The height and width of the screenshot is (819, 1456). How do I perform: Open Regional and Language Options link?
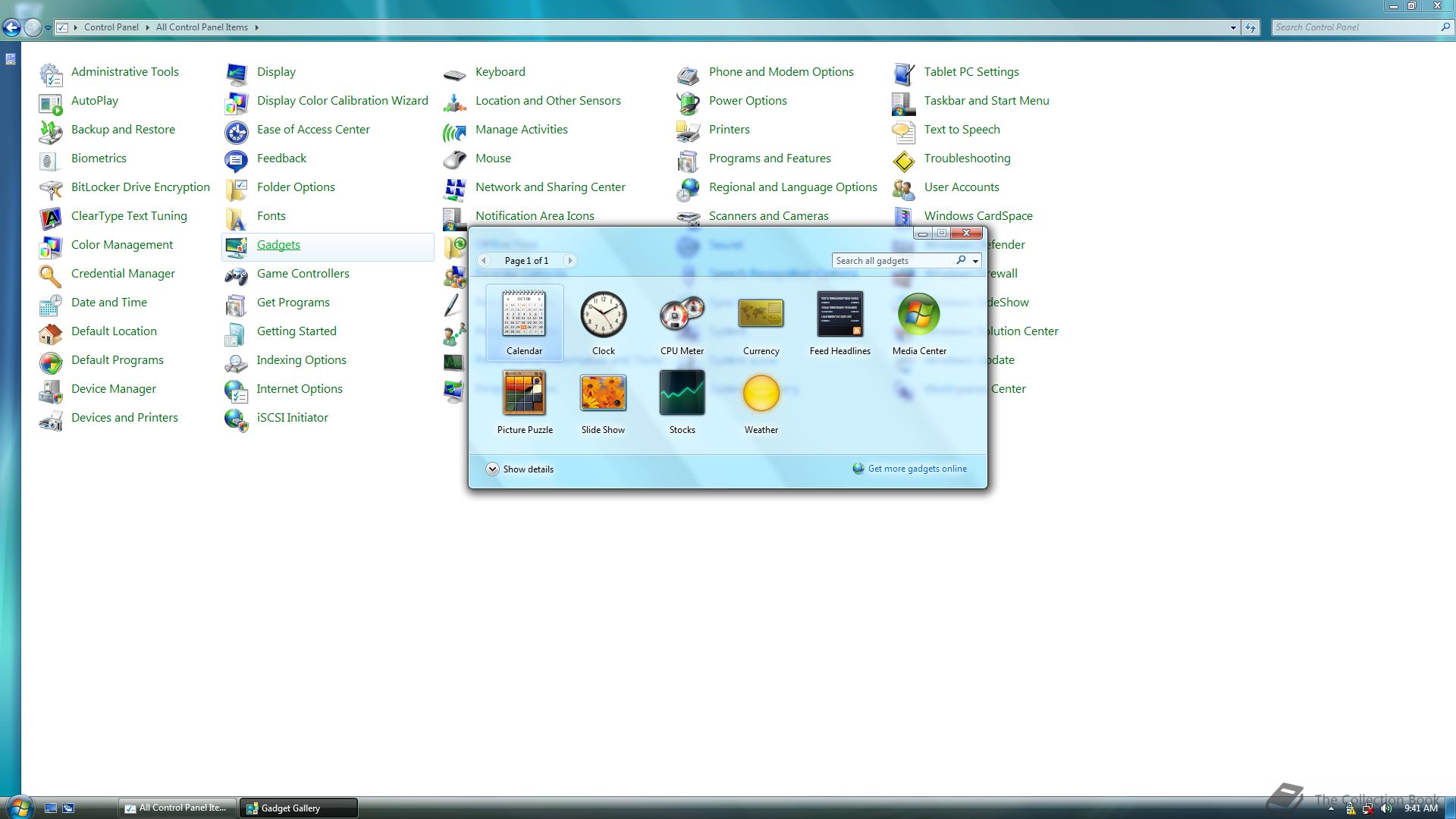[792, 187]
